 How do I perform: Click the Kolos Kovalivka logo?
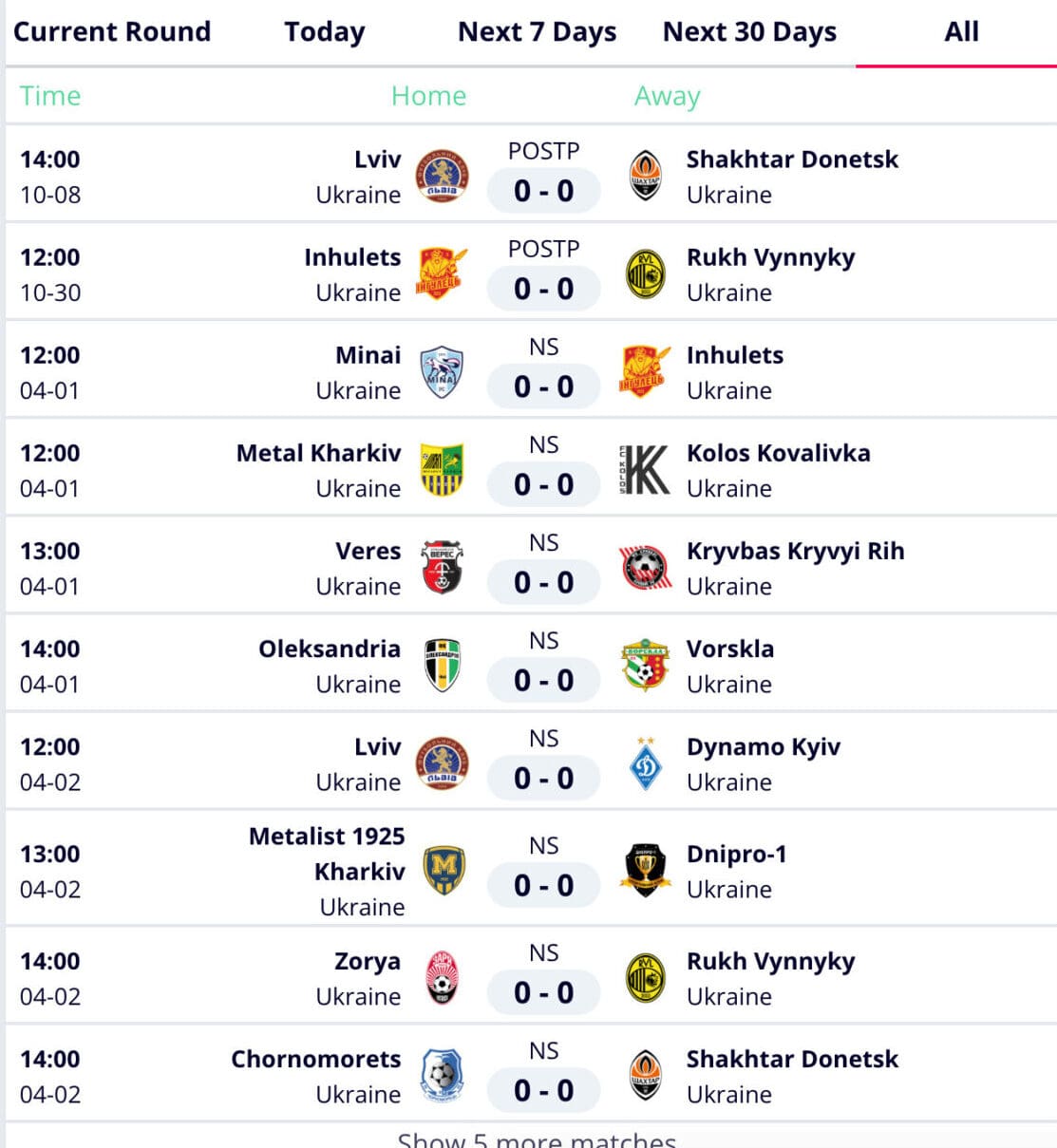(x=645, y=470)
